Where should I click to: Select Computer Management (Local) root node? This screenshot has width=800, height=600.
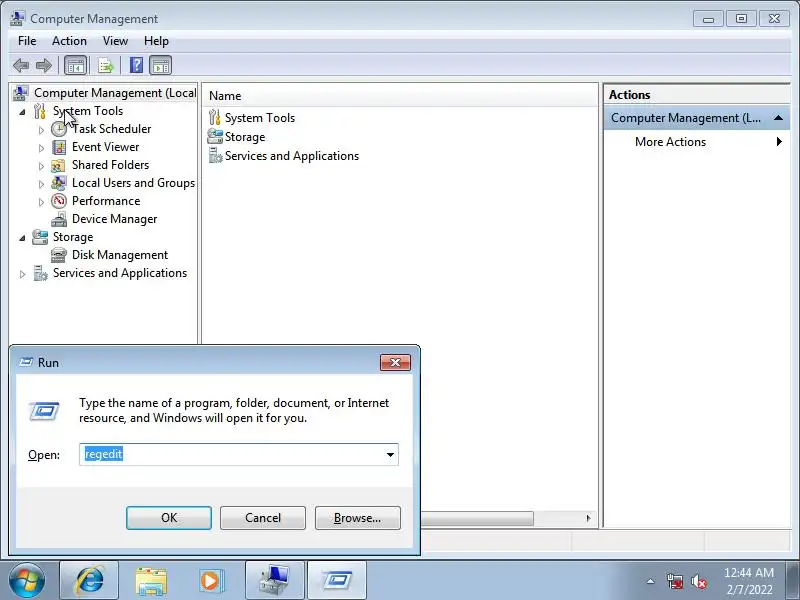(x=115, y=93)
